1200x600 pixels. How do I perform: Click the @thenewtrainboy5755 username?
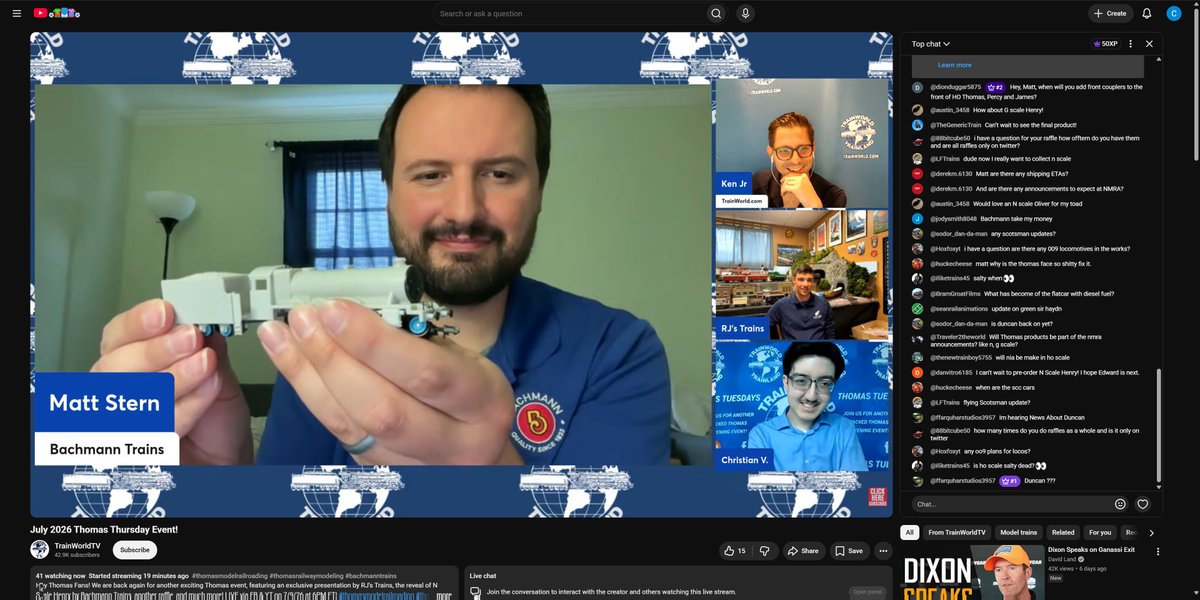click(961, 357)
